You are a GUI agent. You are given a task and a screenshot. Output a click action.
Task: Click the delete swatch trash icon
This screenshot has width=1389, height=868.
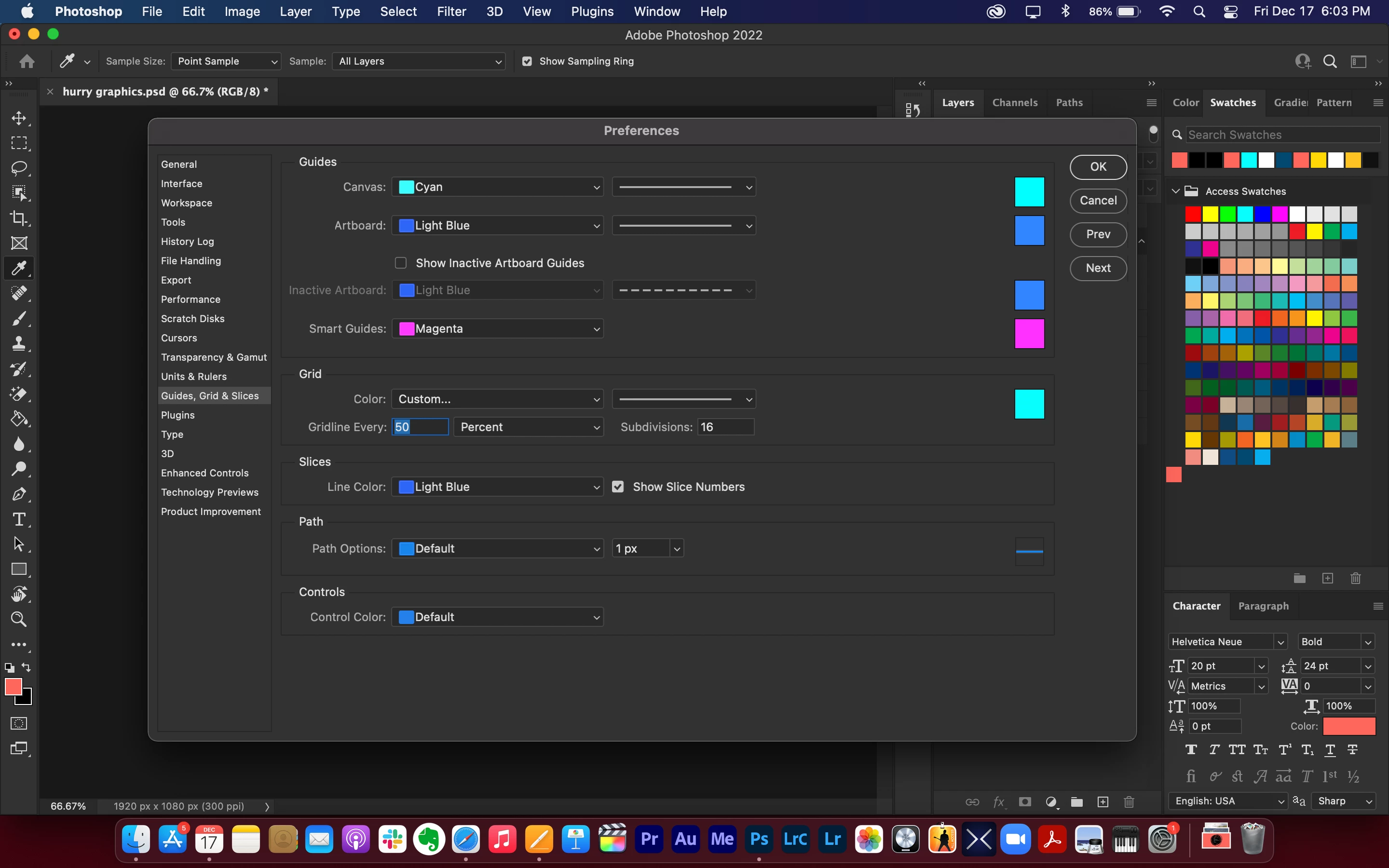click(1355, 578)
